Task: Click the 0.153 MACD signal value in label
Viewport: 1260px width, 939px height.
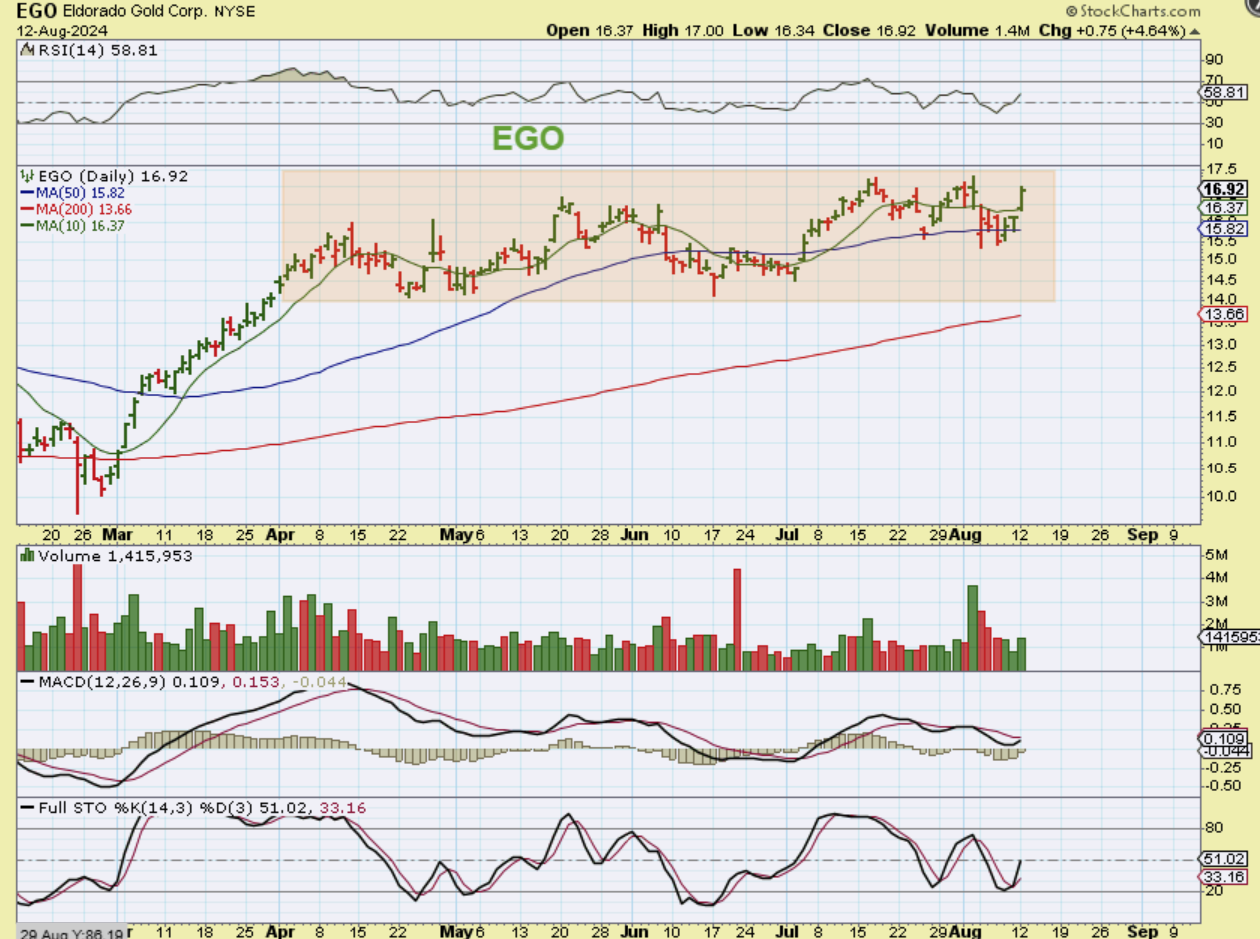Action: point(255,682)
